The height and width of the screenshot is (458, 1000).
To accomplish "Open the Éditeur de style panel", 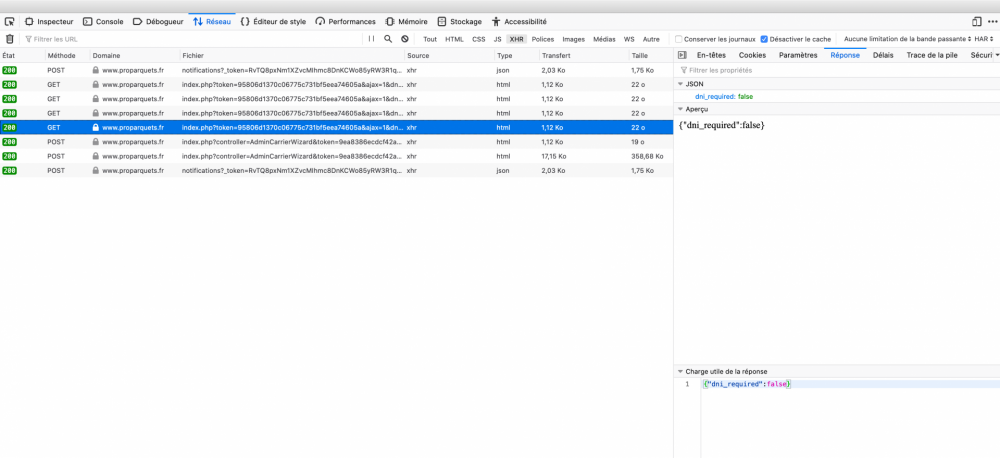I will [x=273, y=21].
